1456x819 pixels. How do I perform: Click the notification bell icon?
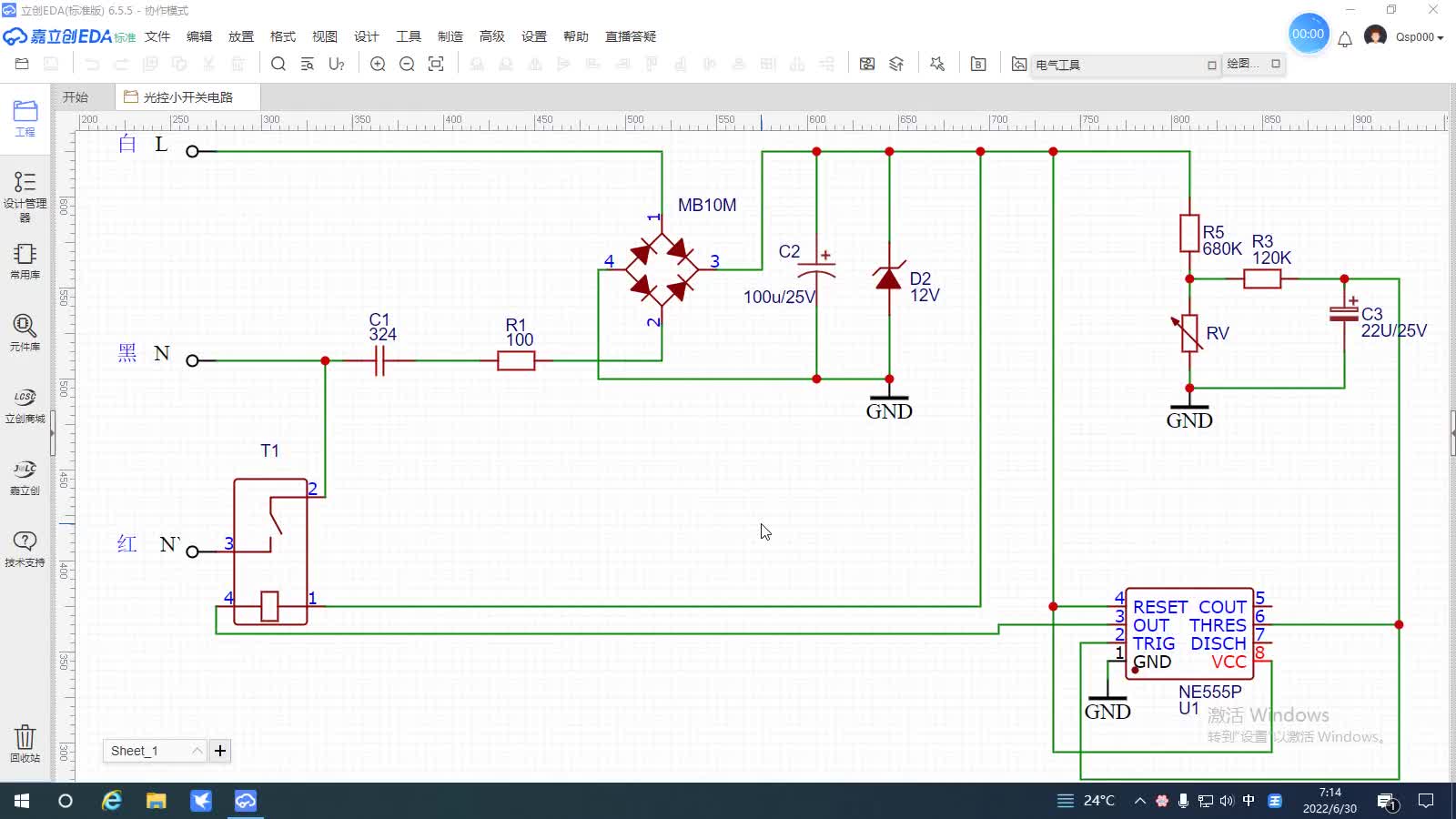click(x=1345, y=38)
